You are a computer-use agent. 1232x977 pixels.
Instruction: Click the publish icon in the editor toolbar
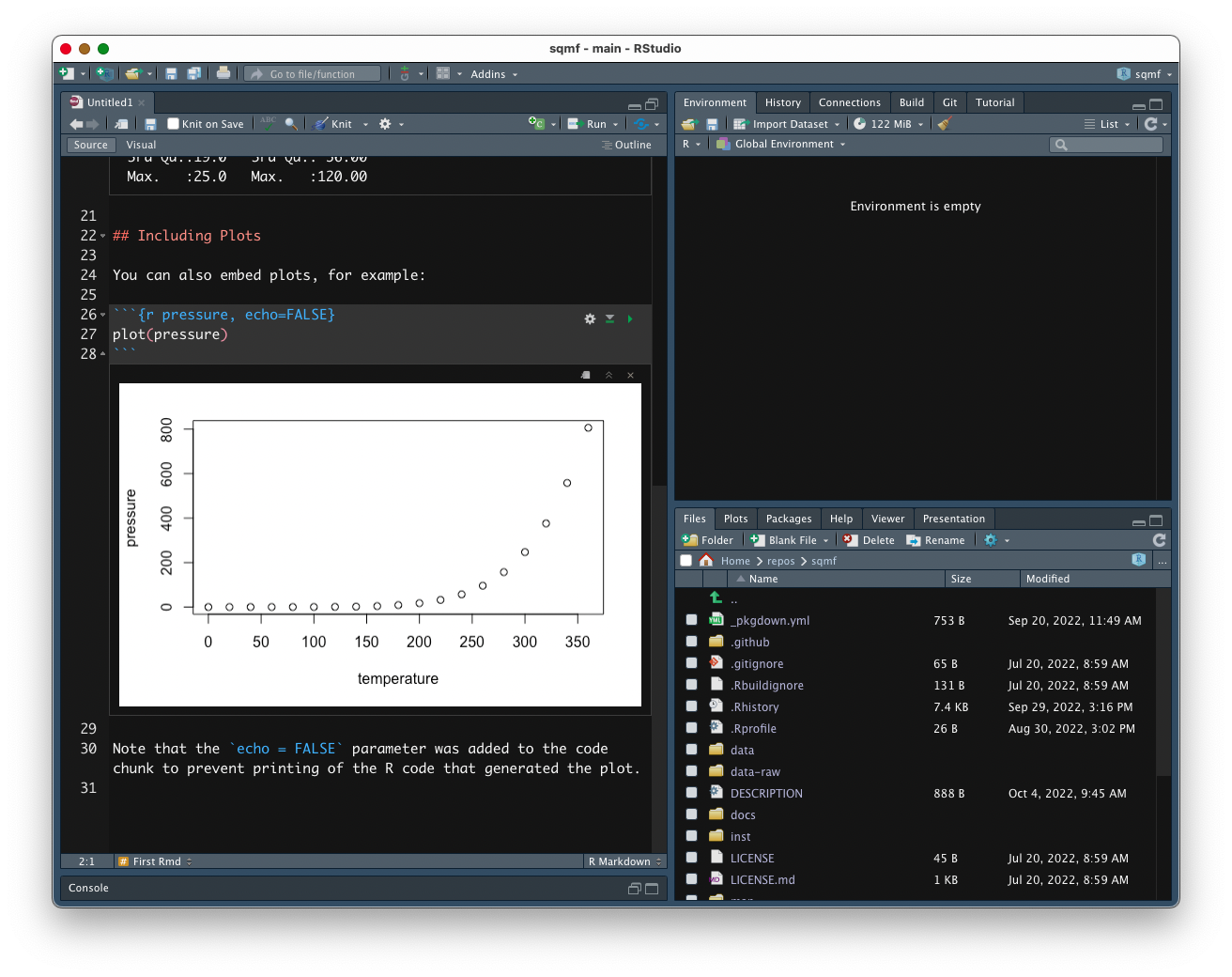click(x=641, y=123)
